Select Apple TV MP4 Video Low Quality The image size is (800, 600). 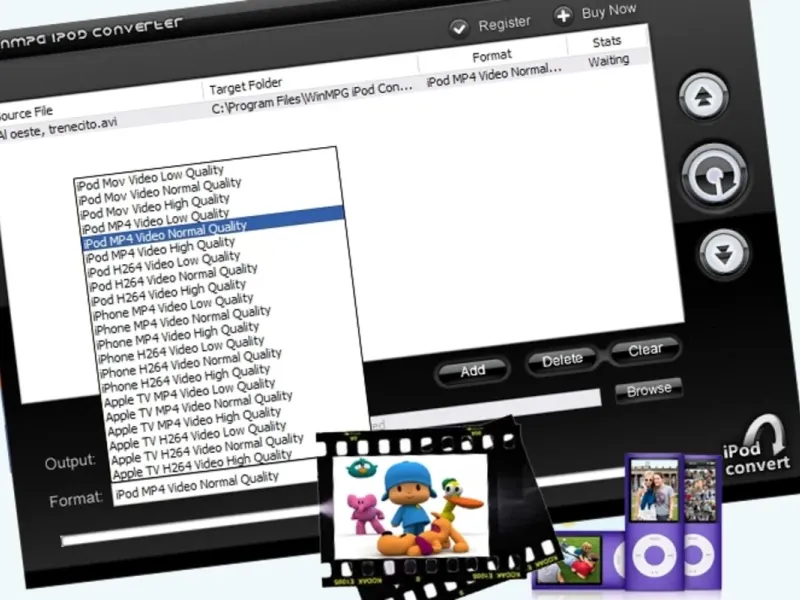[190, 392]
